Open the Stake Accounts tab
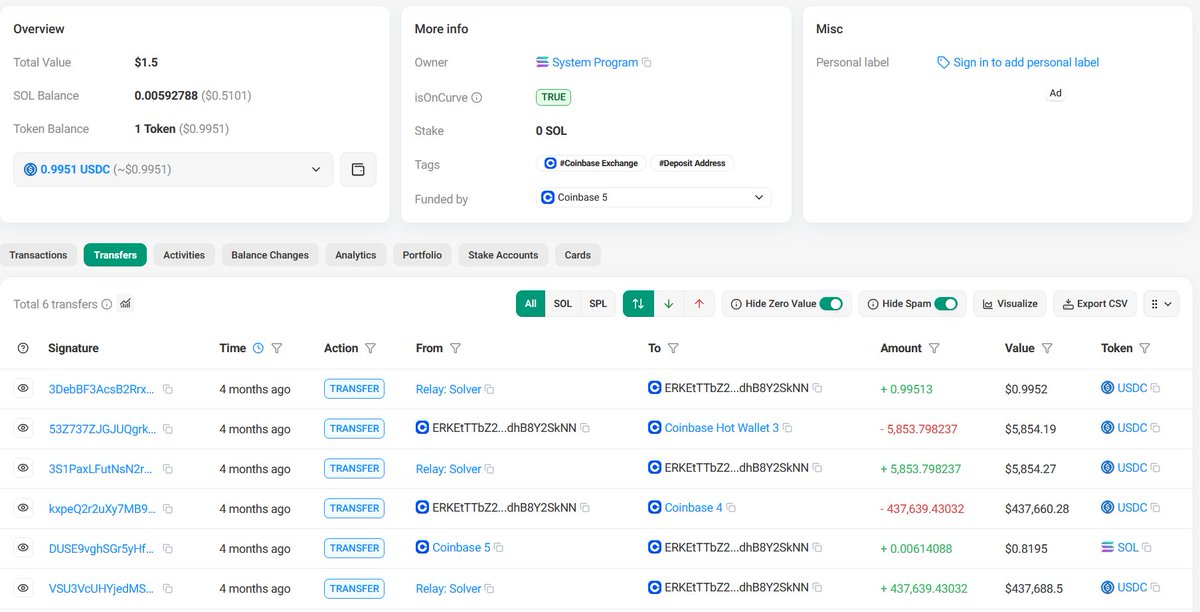The width and height of the screenshot is (1200, 612). click(503, 255)
